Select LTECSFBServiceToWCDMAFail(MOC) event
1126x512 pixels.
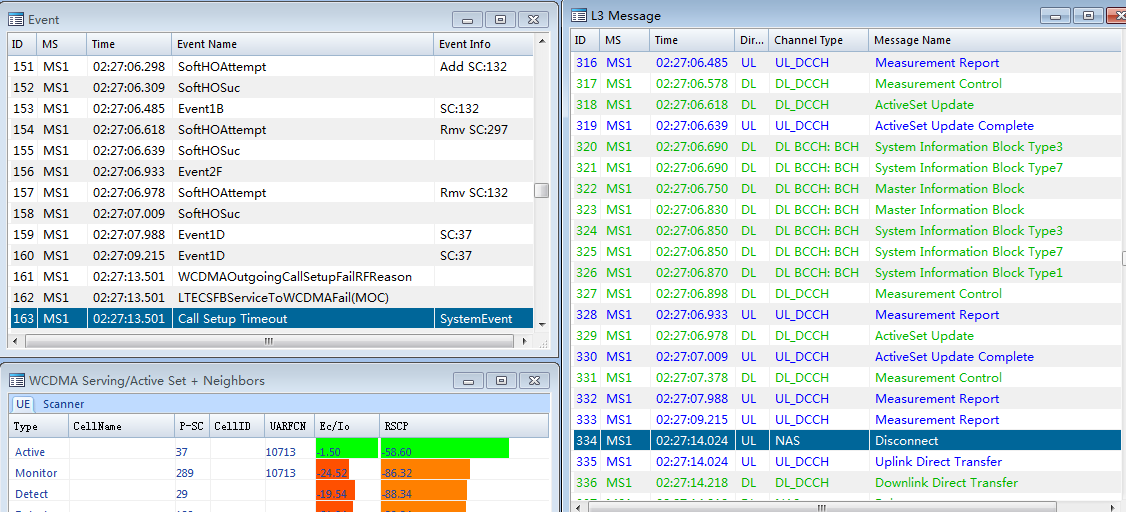click(x=271, y=297)
